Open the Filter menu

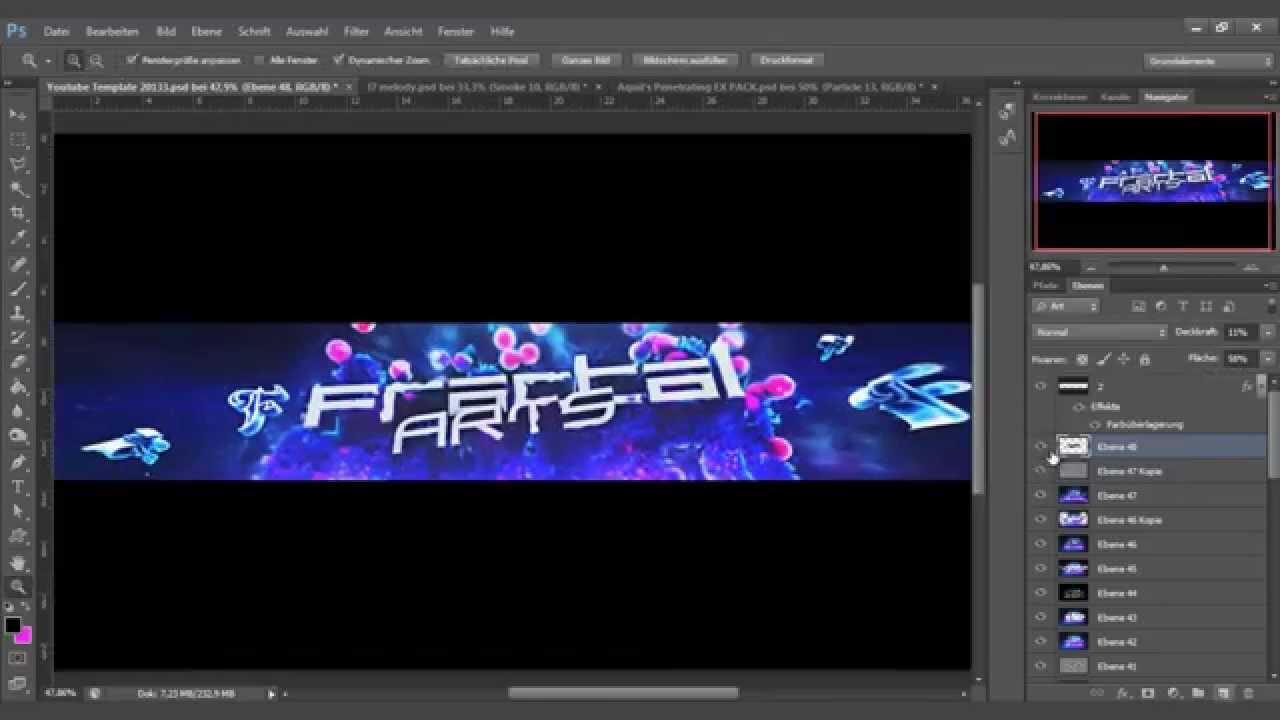pos(356,32)
